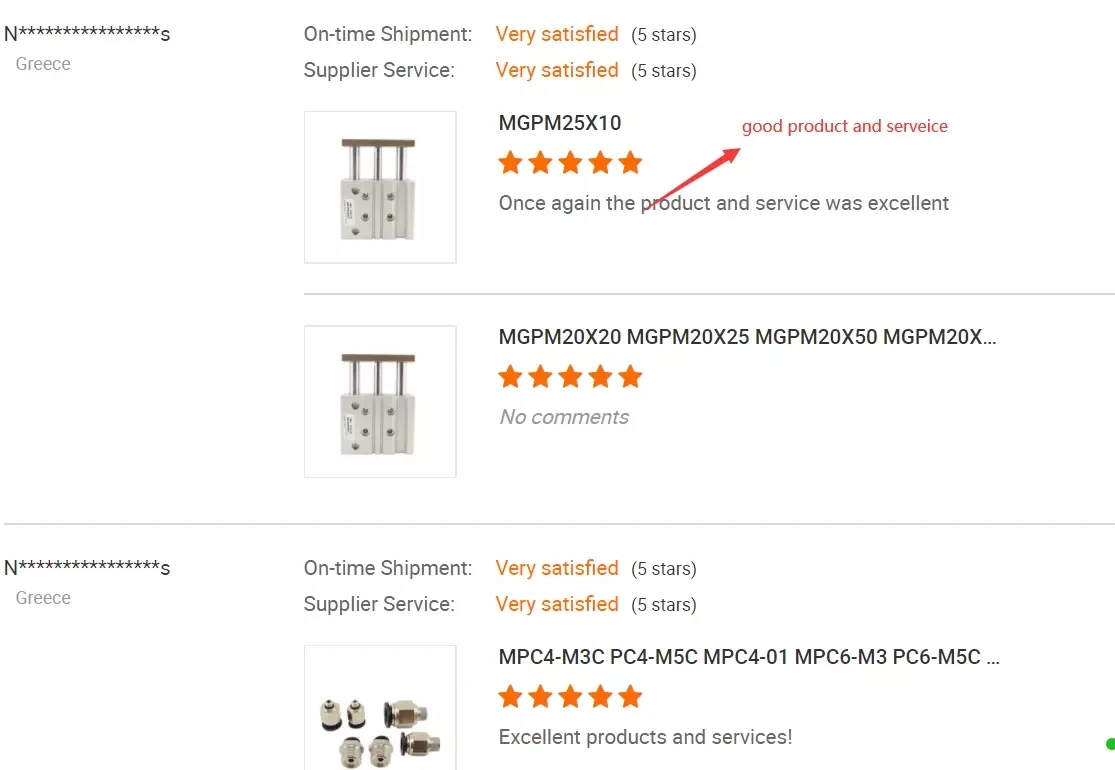Open the MGPM25X10 product title link
1115x770 pixels.
pos(559,123)
